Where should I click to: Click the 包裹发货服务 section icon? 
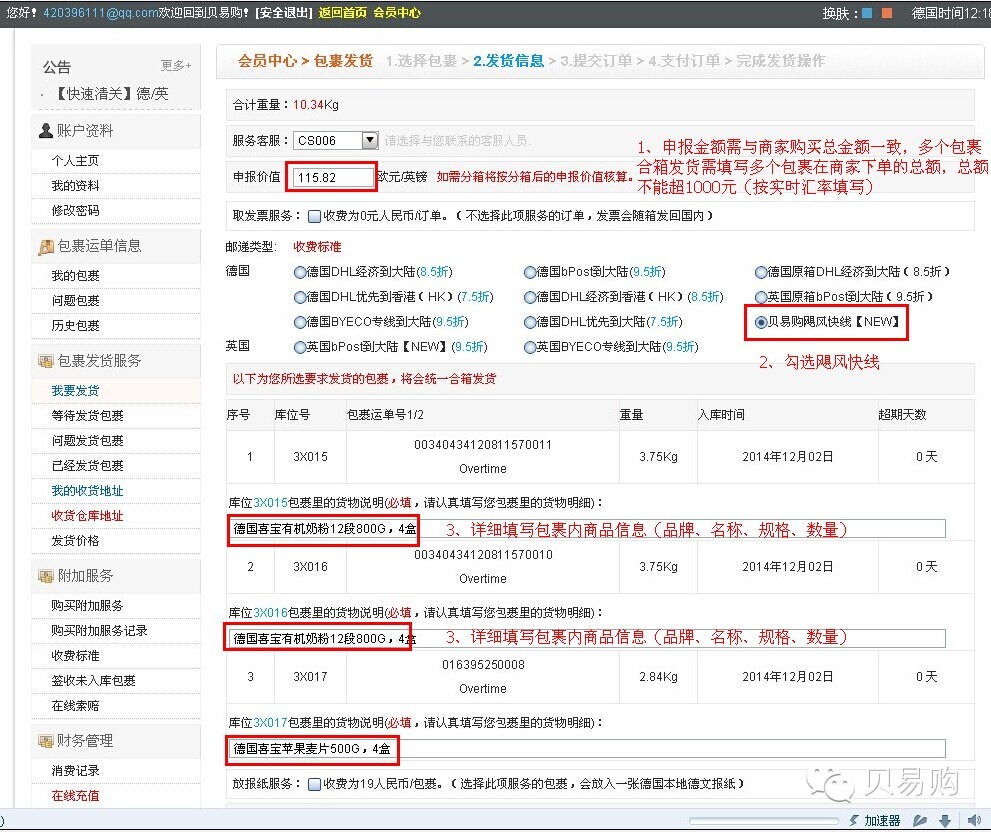pos(46,361)
